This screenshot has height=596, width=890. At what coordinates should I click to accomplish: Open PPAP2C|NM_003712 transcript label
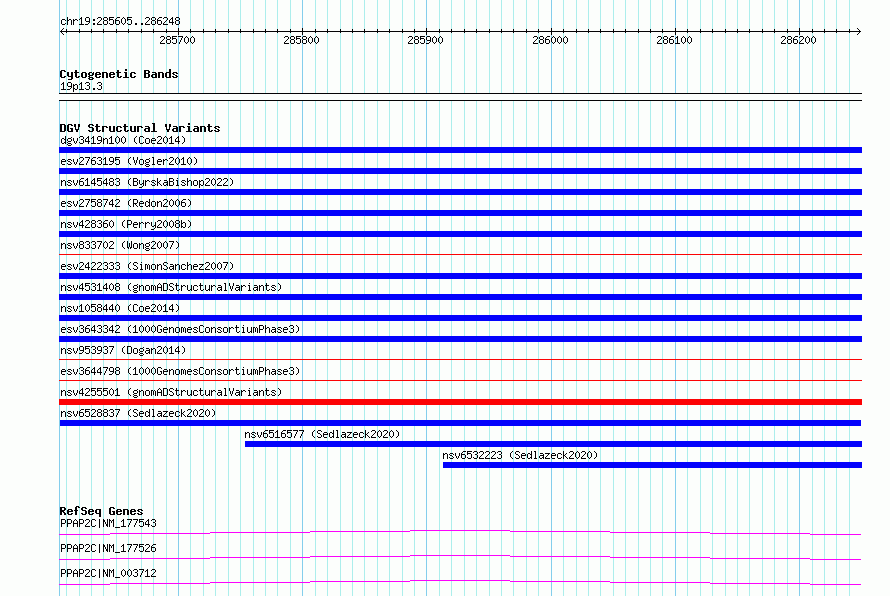pyautogui.click(x=108, y=573)
